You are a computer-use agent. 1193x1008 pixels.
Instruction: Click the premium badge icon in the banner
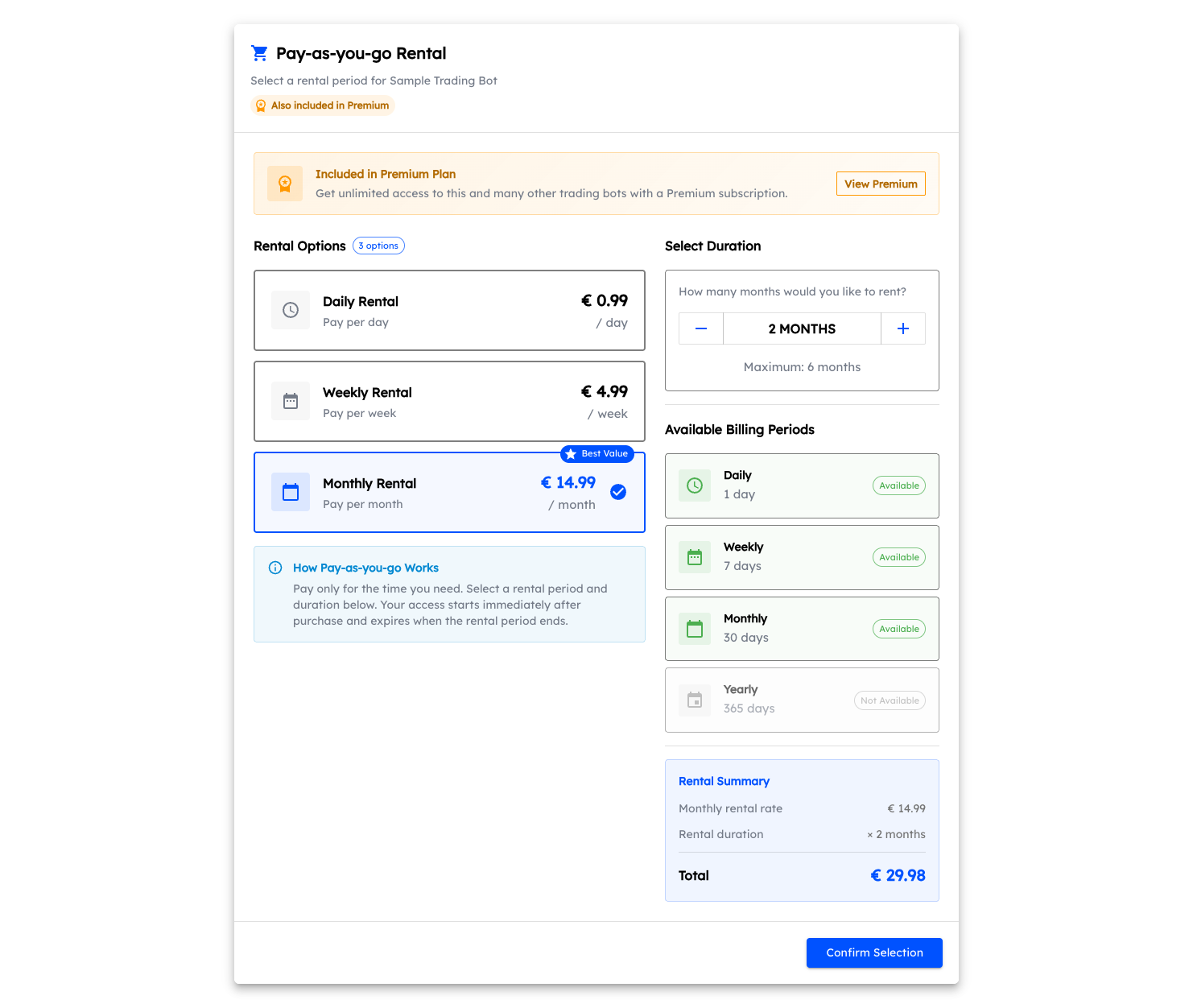[285, 184]
